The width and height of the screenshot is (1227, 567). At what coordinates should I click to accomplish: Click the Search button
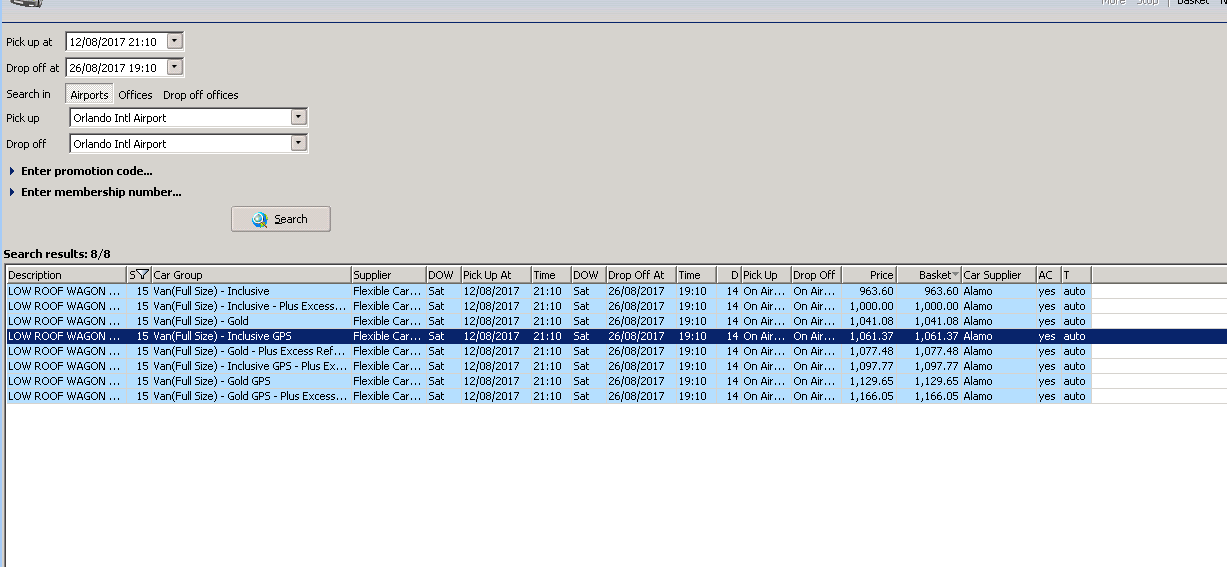(x=281, y=219)
